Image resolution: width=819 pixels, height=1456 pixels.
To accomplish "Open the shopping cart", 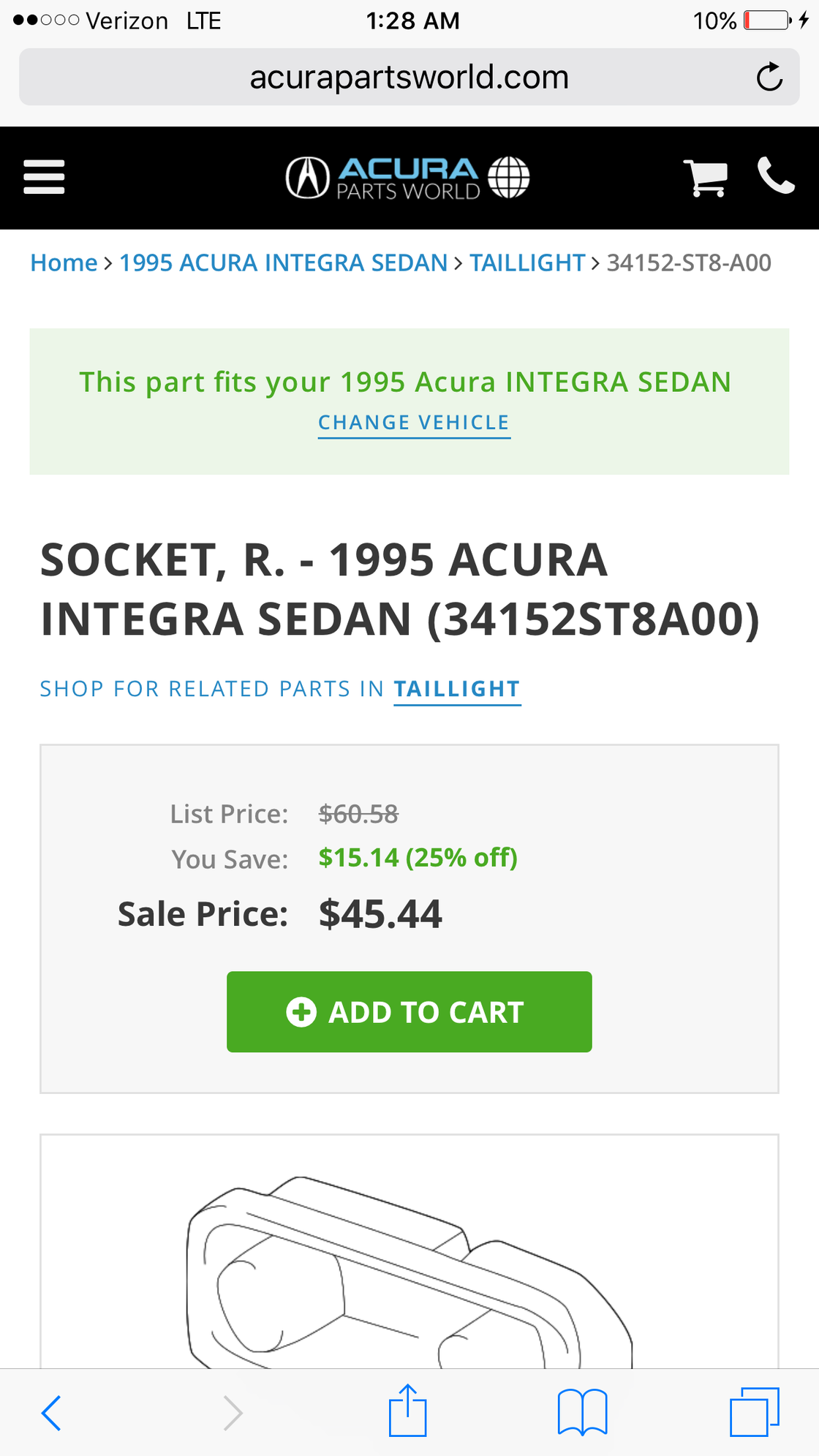I will pos(705,178).
